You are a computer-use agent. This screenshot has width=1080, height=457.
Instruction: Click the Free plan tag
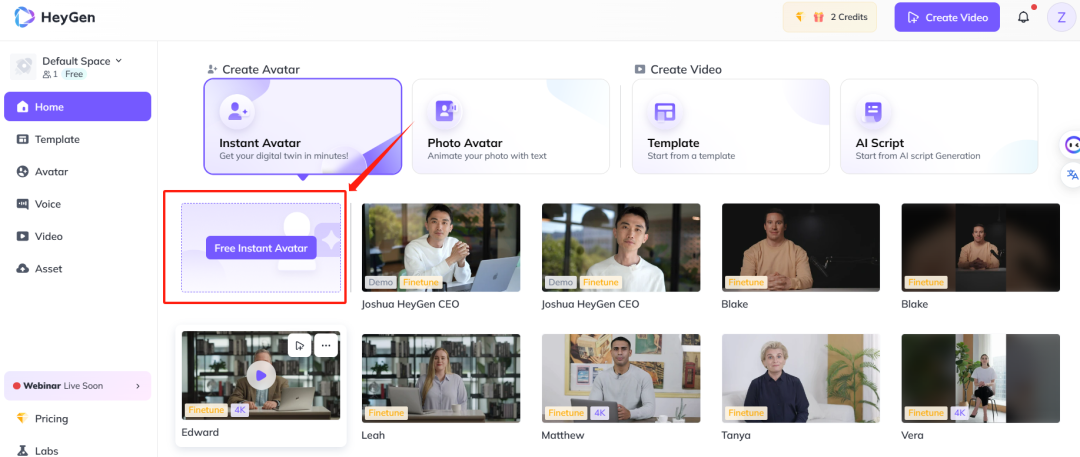(x=74, y=74)
